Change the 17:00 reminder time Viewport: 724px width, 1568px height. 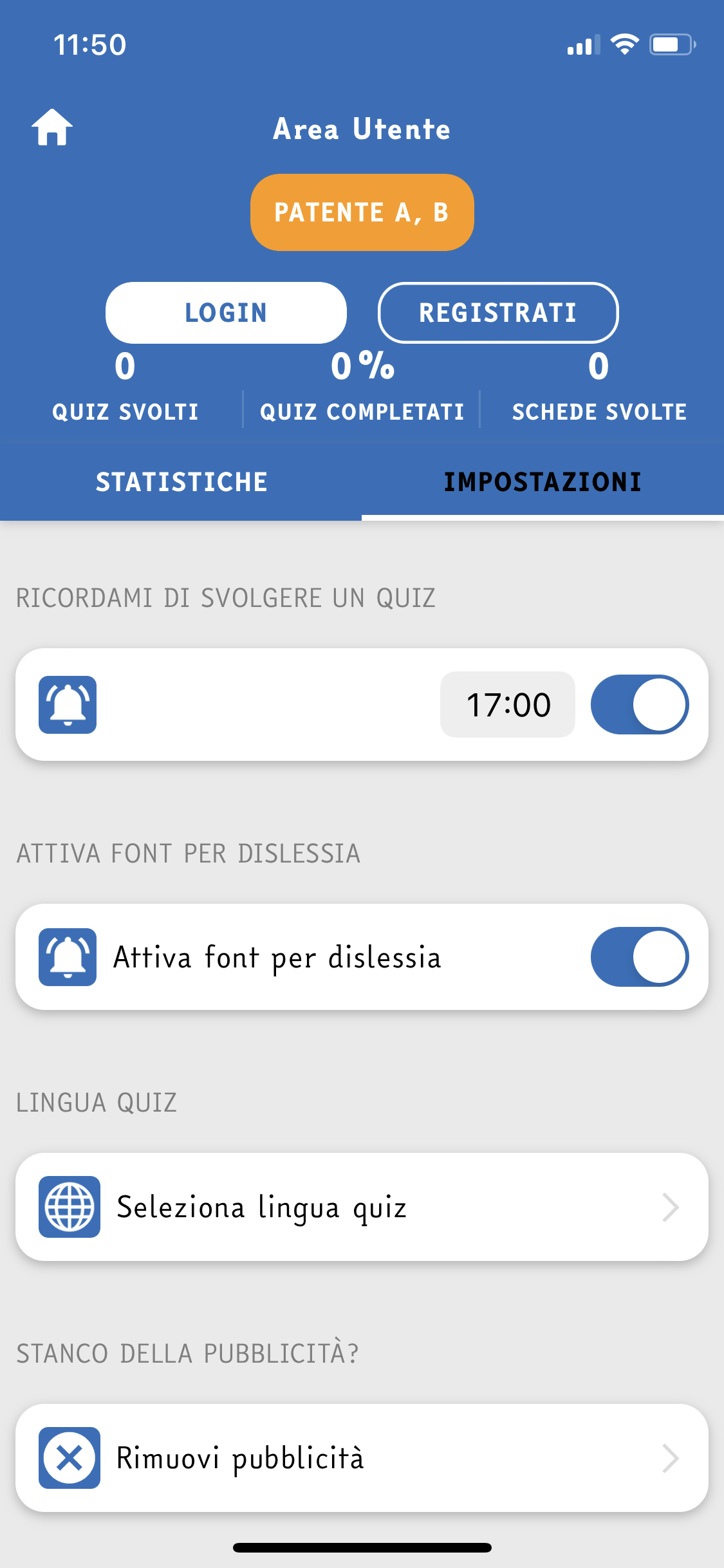(508, 705)
